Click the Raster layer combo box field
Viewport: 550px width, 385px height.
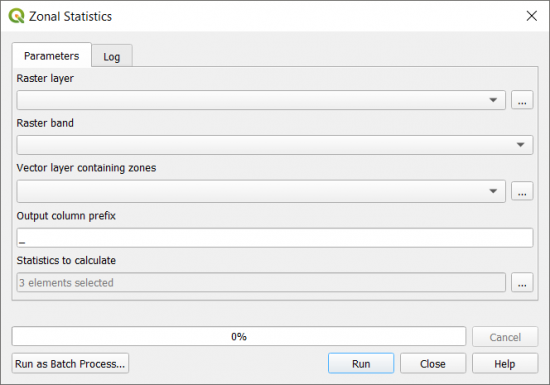click(261, 100)
